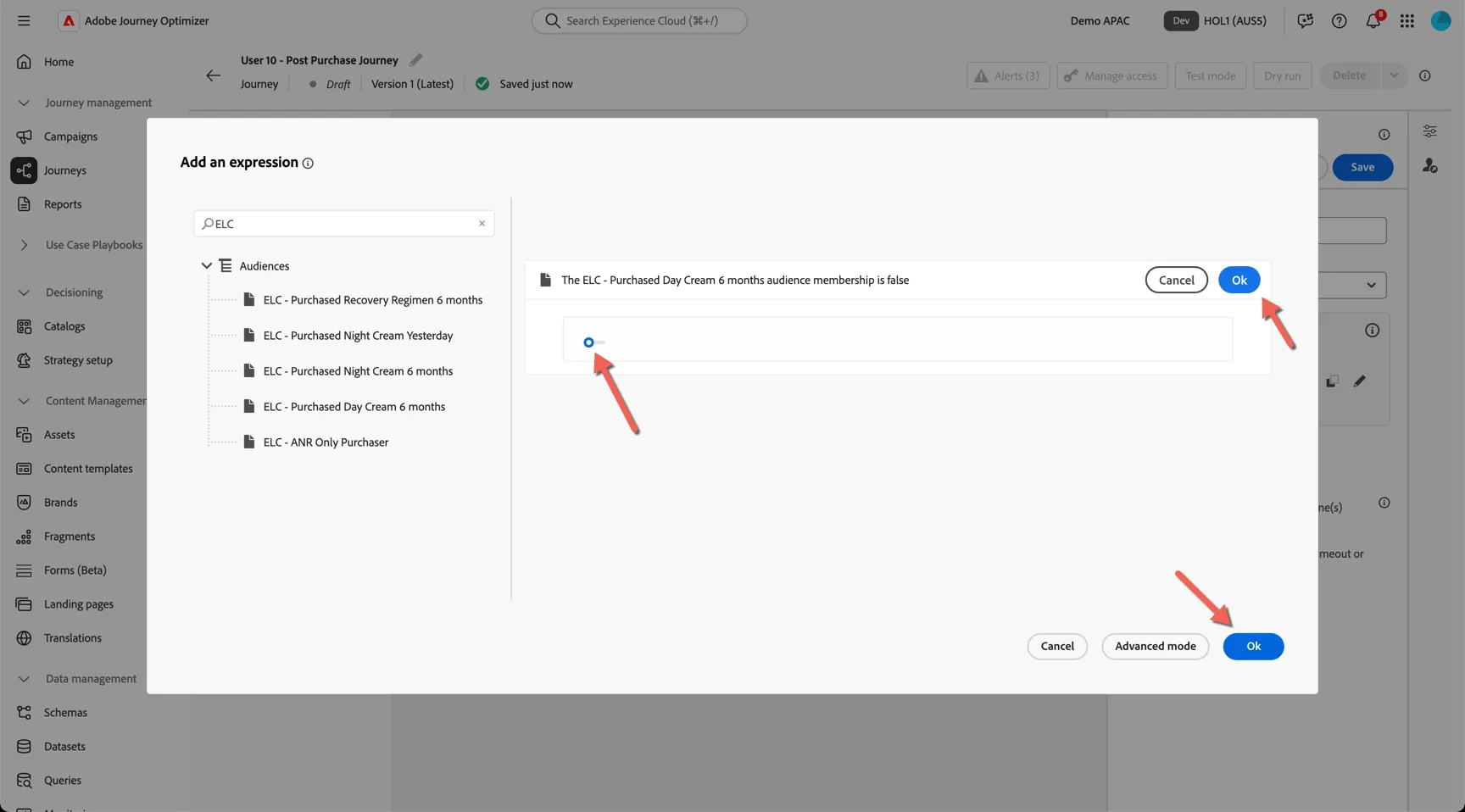Open Translations in the sidebar
This screenshot has height=812, width=1465.
coord(73,638)
